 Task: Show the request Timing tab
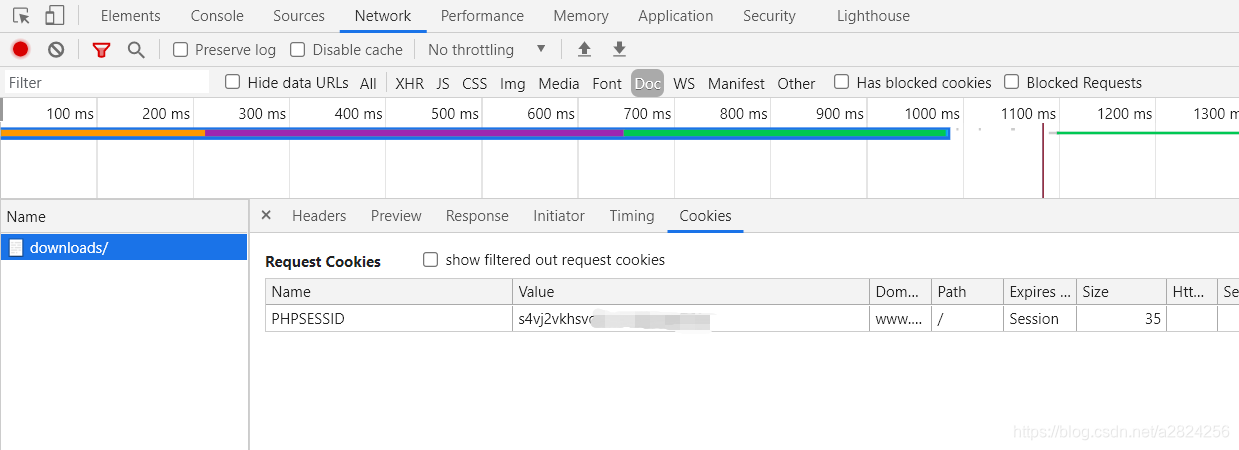pos(632,216)
